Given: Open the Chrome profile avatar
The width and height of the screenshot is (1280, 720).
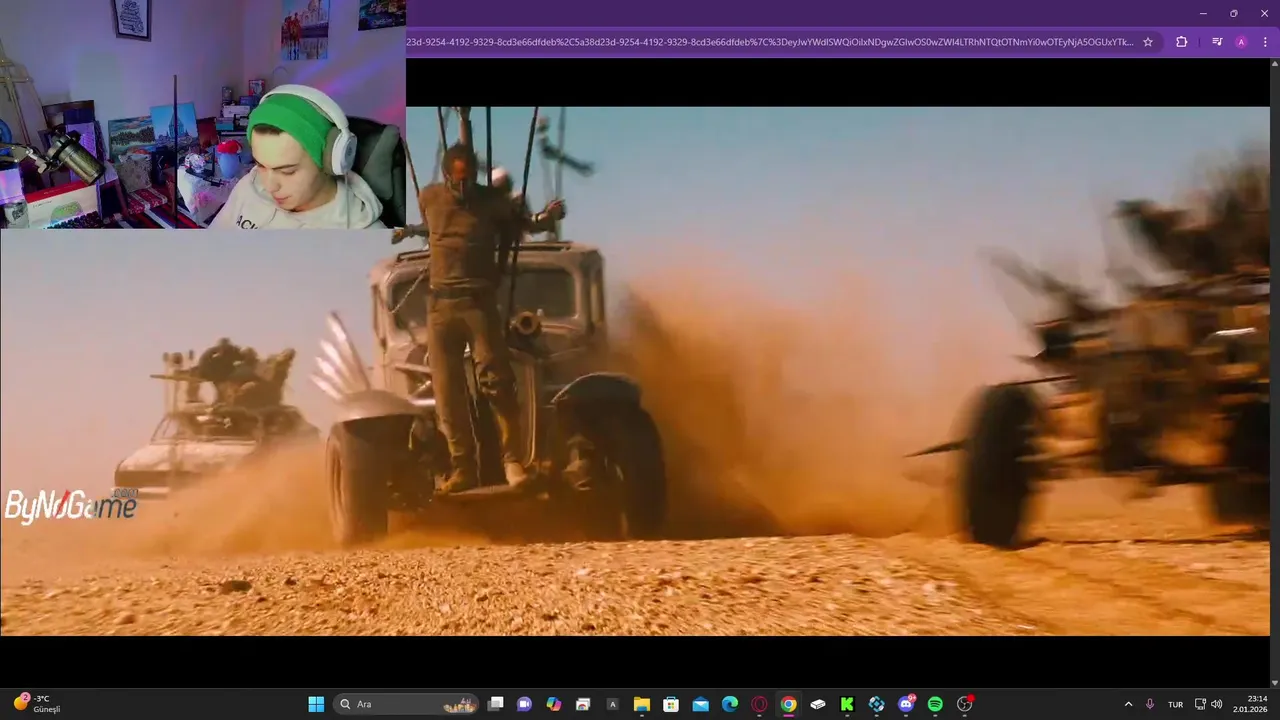Looking at the screenshot, I should [1241, 42].
